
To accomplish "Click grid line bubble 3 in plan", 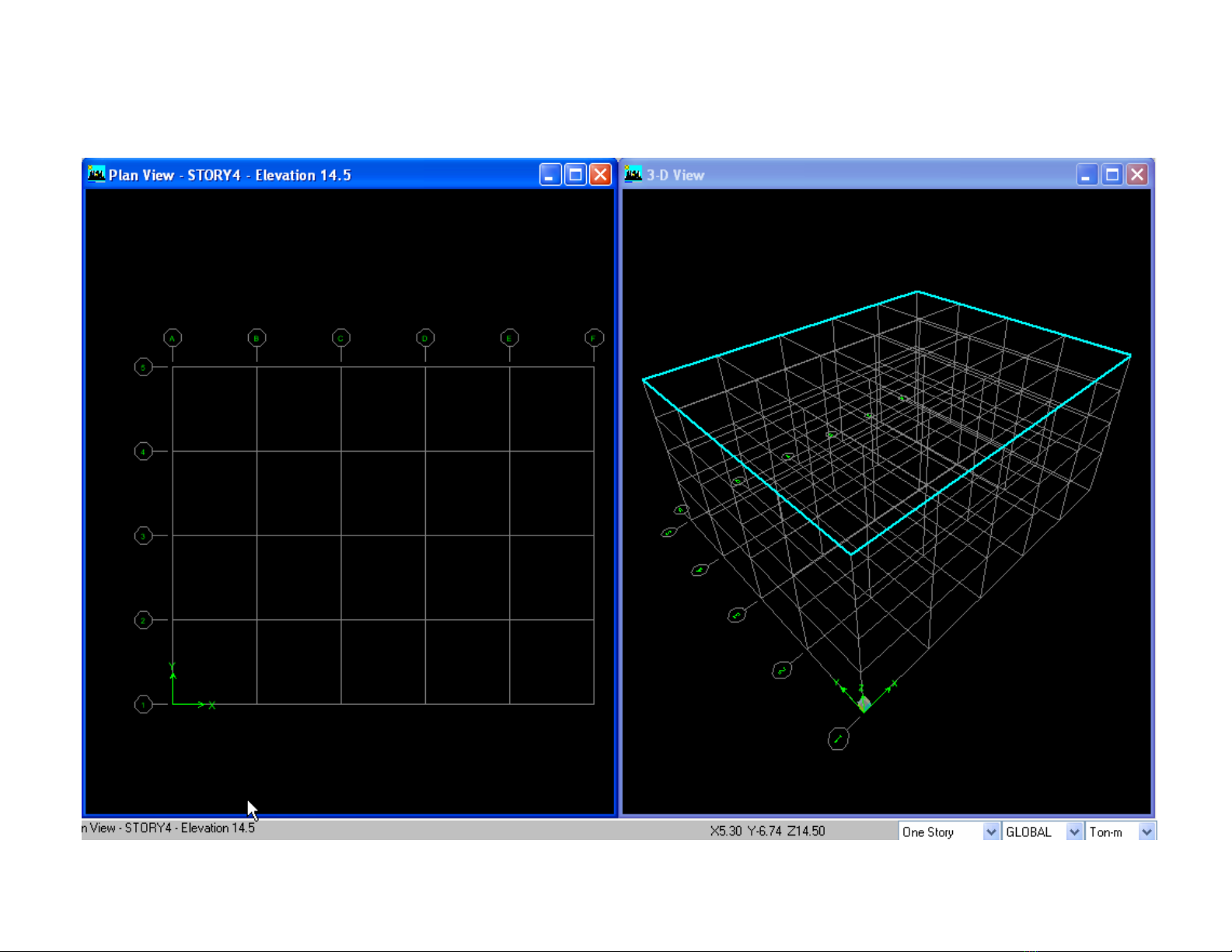I will click(144, 535).
